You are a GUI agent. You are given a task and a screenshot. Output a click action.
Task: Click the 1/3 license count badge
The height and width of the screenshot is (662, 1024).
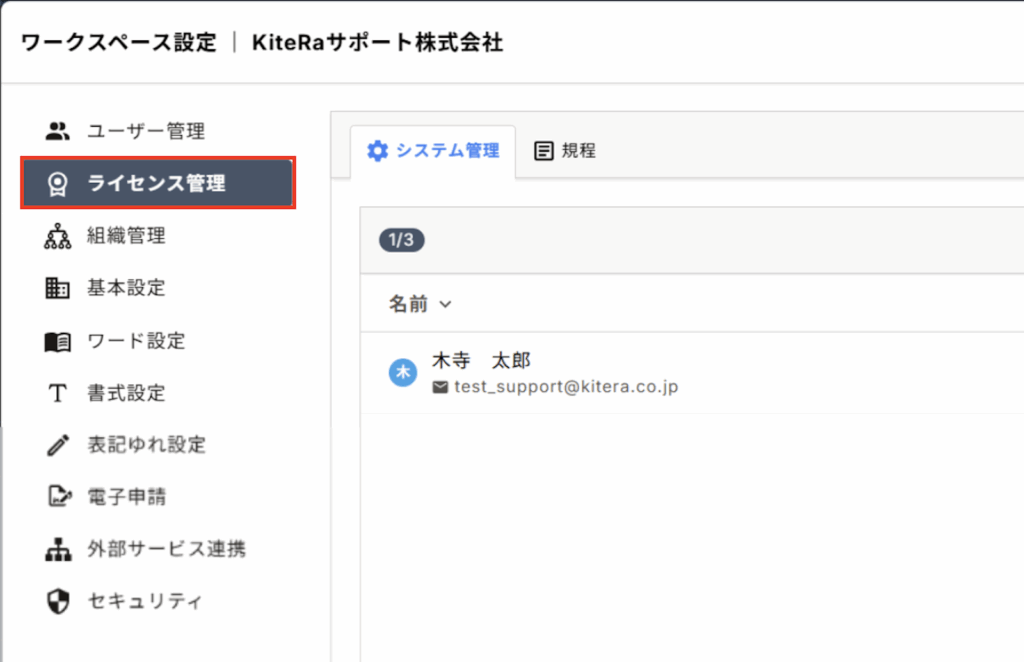pos(402,240)
